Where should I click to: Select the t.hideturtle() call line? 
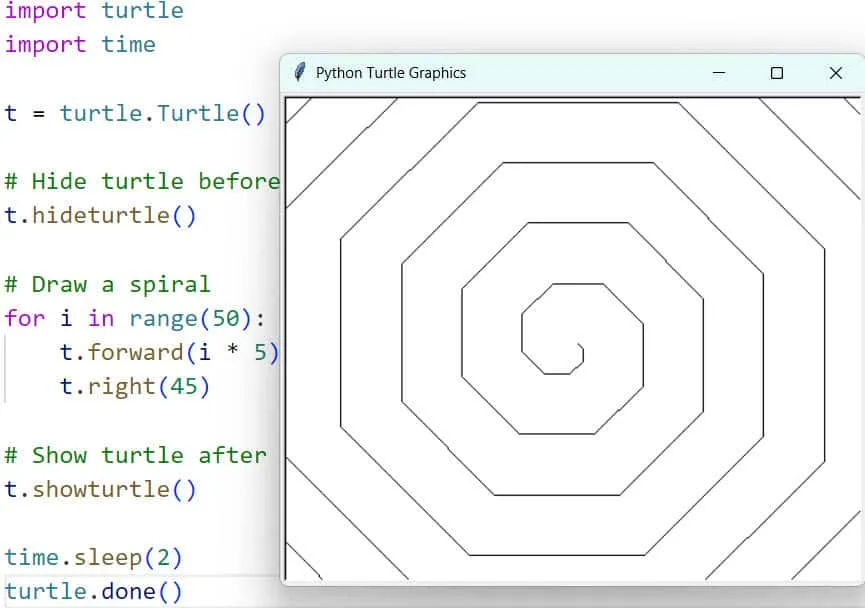100,215
